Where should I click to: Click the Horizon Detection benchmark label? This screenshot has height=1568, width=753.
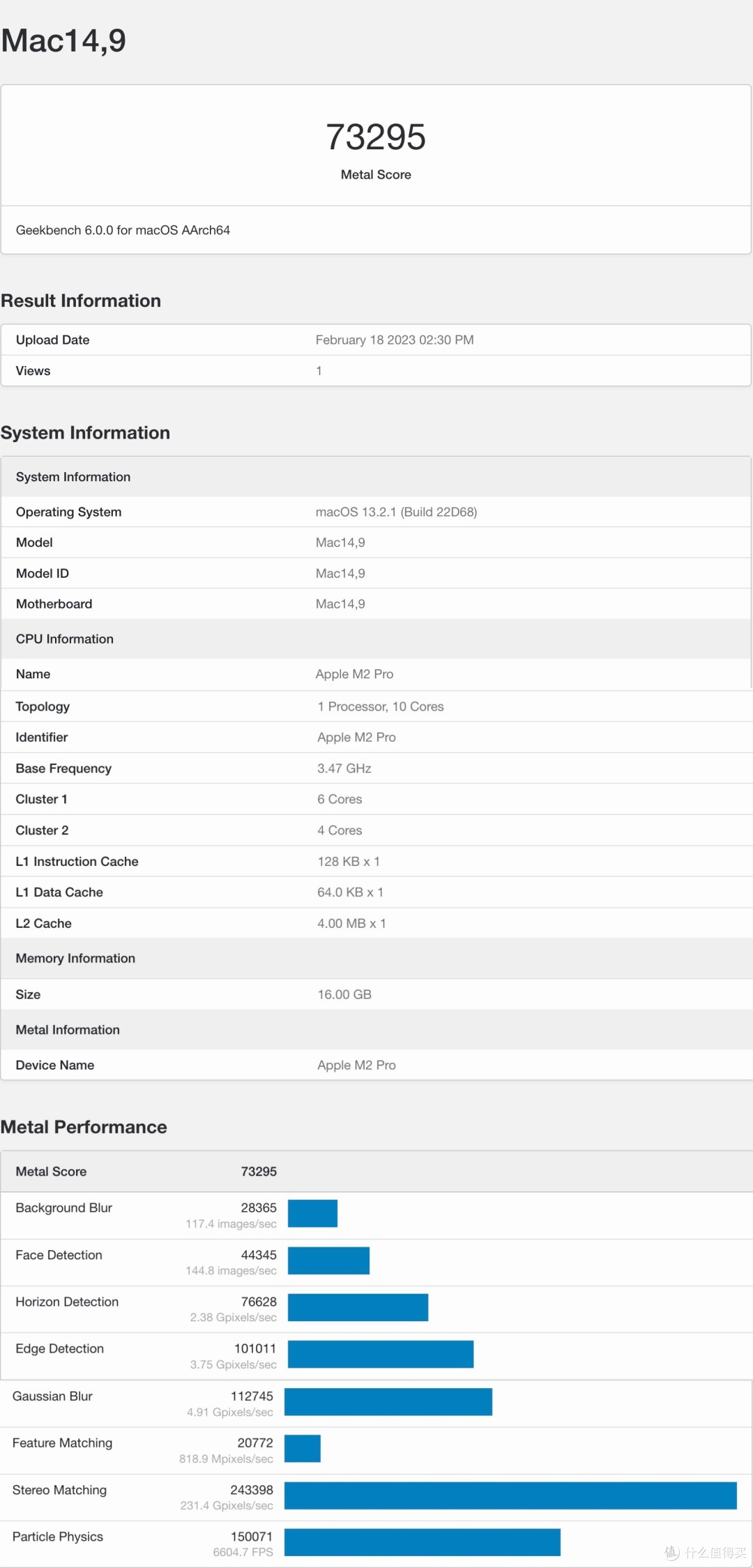tap(67, 1302)
